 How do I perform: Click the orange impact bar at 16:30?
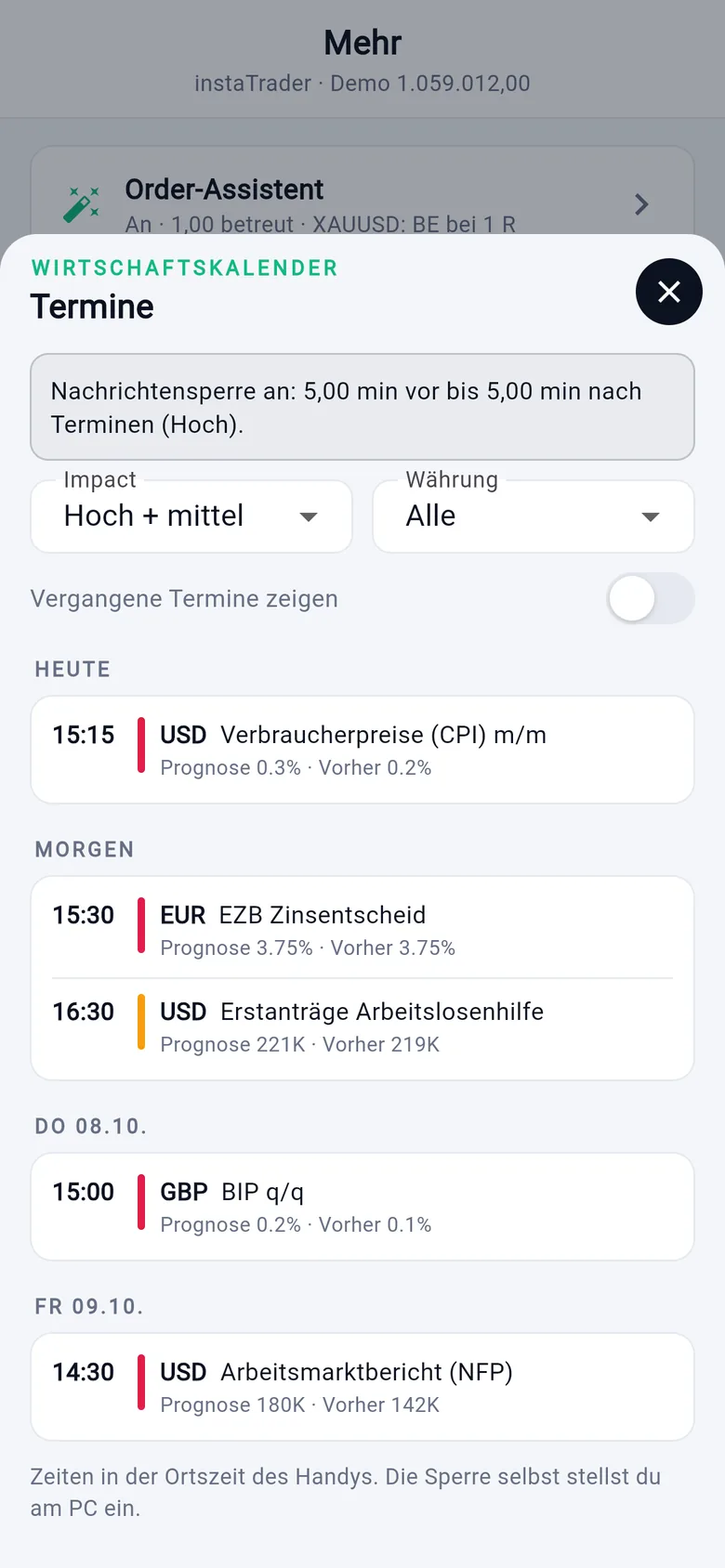[x=141, y=1022]
